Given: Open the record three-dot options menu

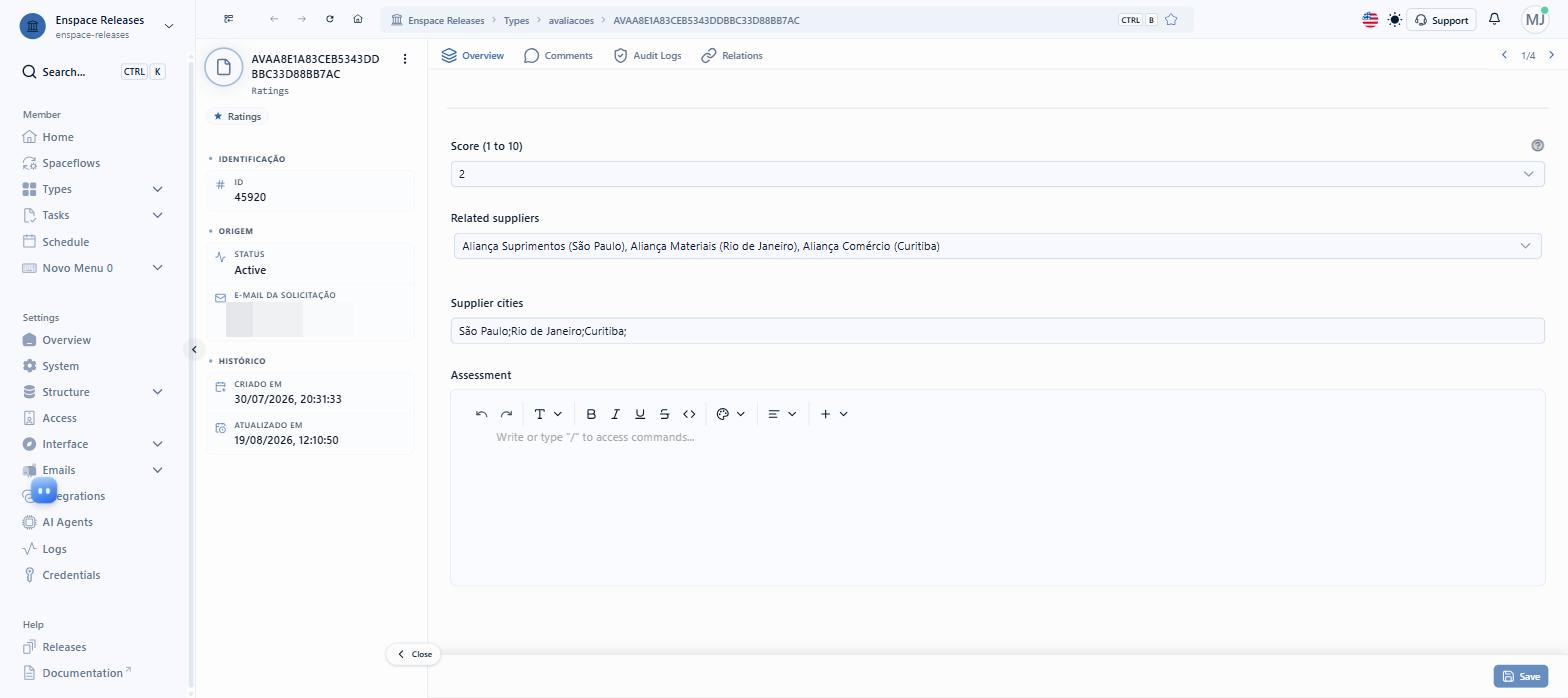Looking at the screenshot, I should pyautogui.click(x=405, y=59).
